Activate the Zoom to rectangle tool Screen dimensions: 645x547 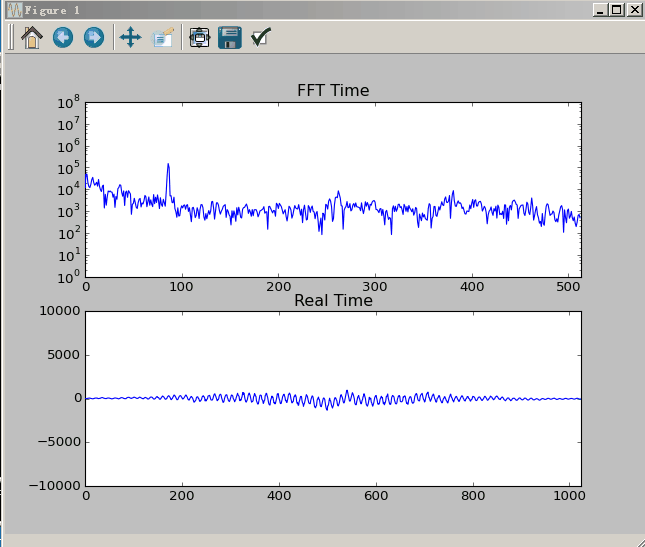coord(162,38)
